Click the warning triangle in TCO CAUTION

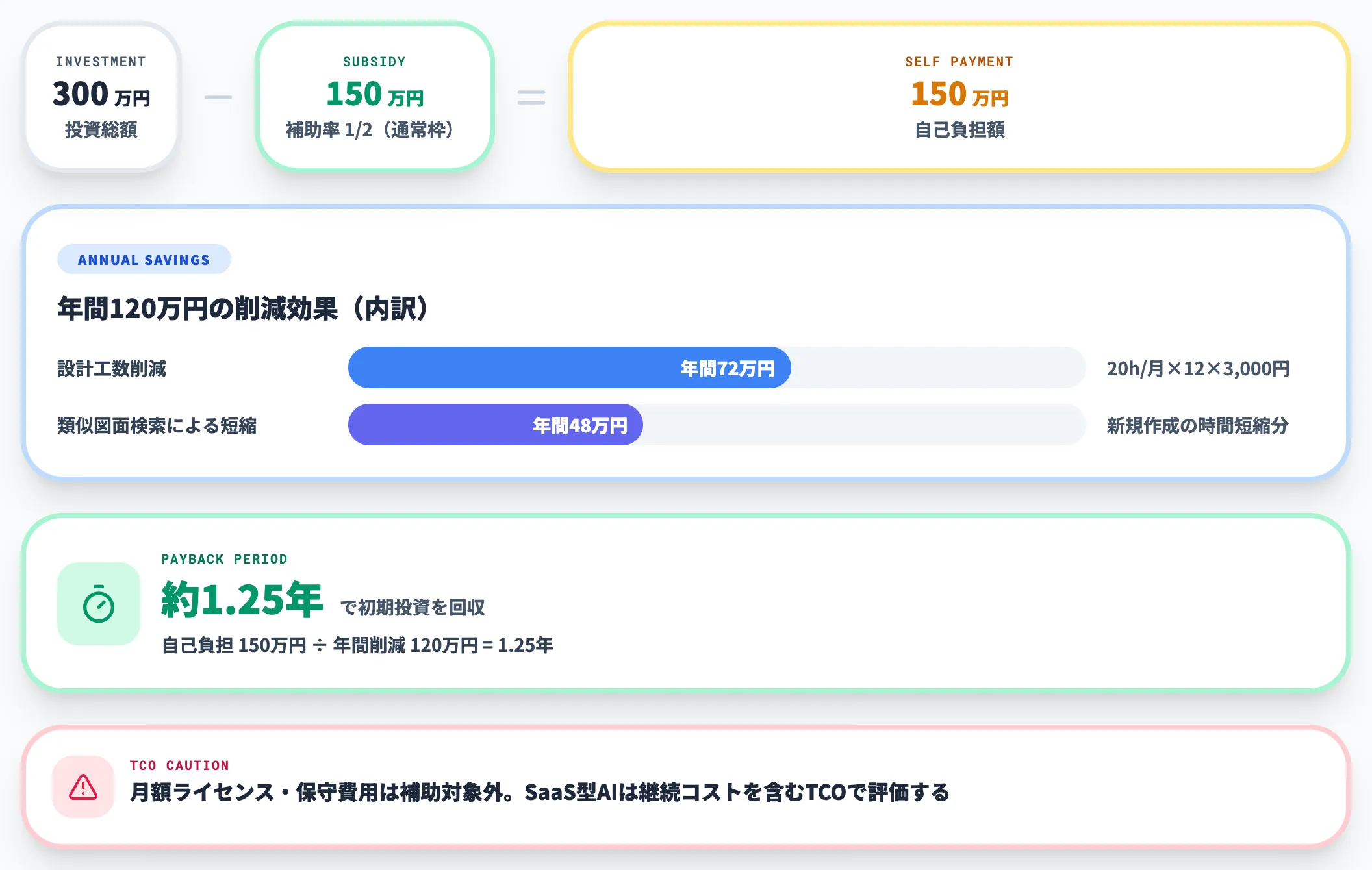[x=83, y=786]
